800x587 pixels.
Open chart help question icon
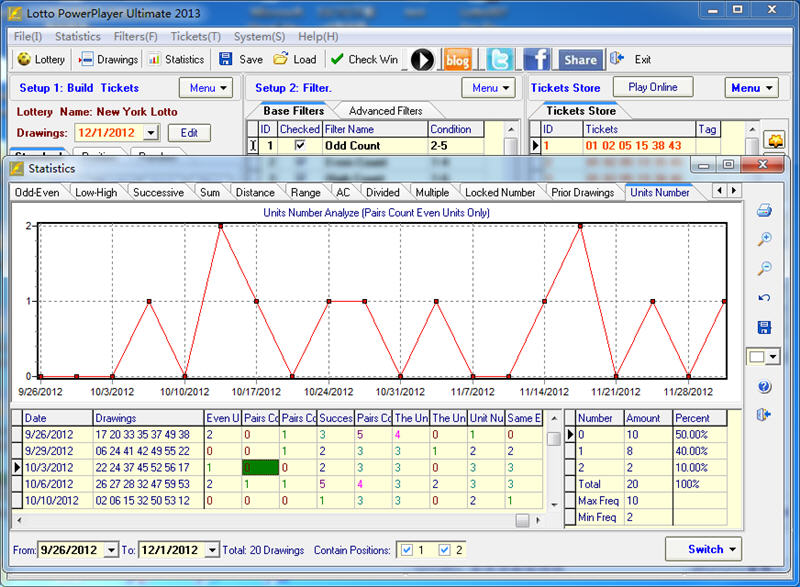click(764, 387)
